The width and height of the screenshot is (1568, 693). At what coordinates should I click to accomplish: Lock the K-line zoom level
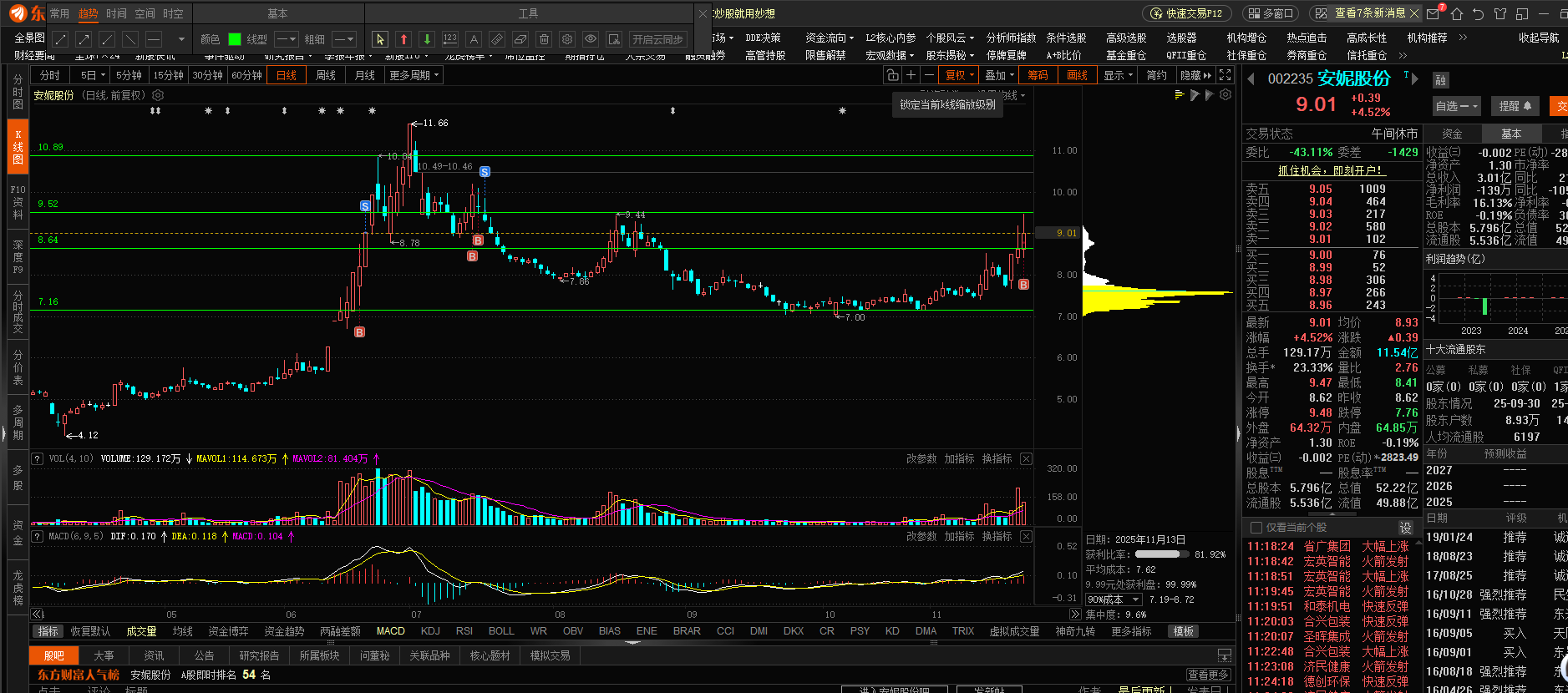pos(892,75)
